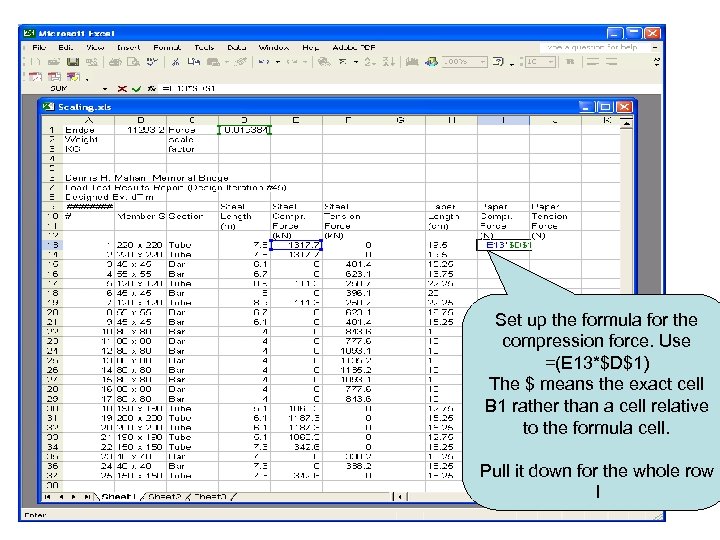Image resolution: width=720 pixels, height=540 pixels.
Task: Click the Insert Function fx icon
Action: tap(152, 89)
